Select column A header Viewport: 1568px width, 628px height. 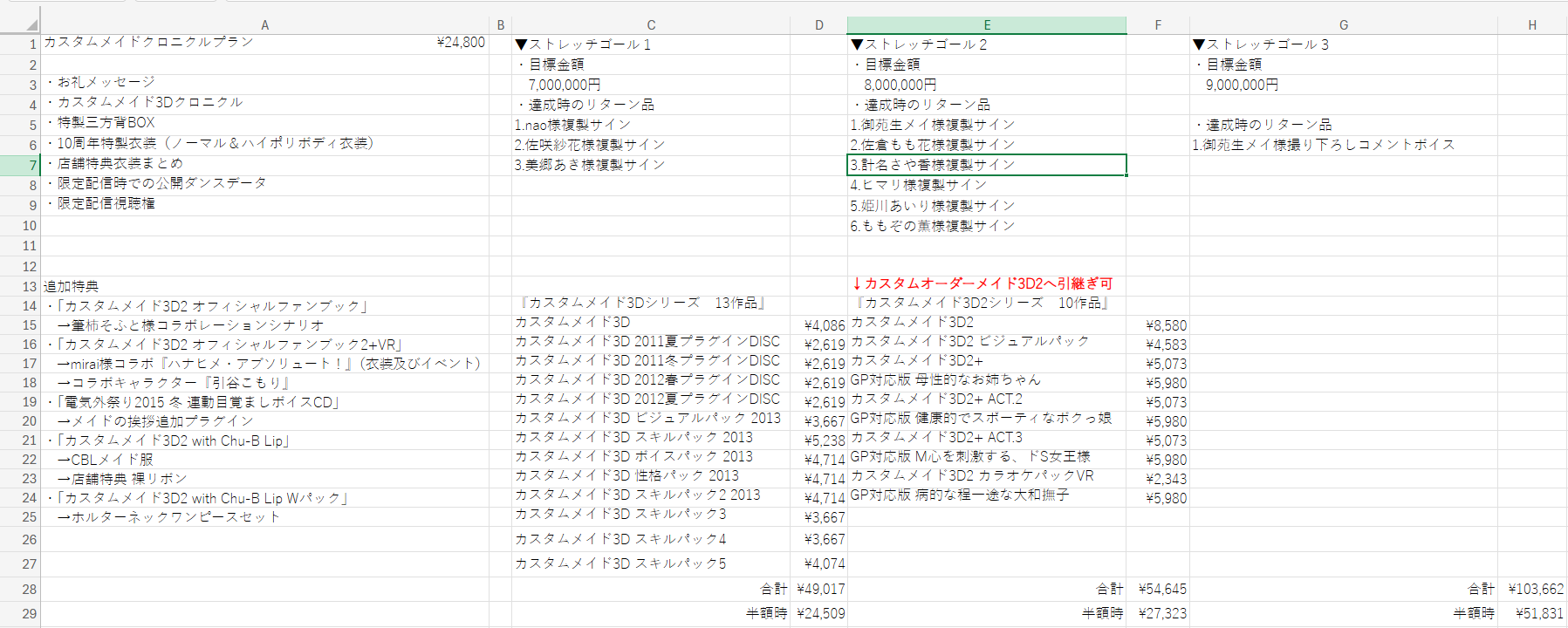coord(264,25)
